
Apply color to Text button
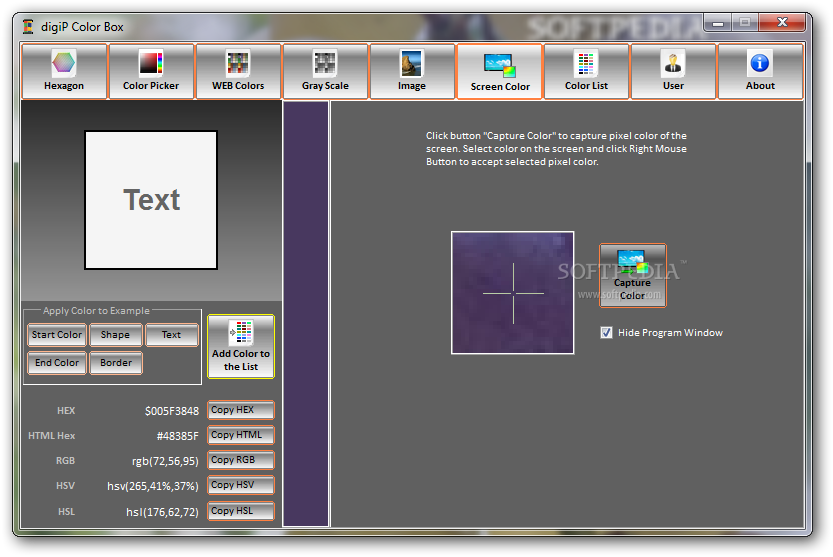coord(172,335)
